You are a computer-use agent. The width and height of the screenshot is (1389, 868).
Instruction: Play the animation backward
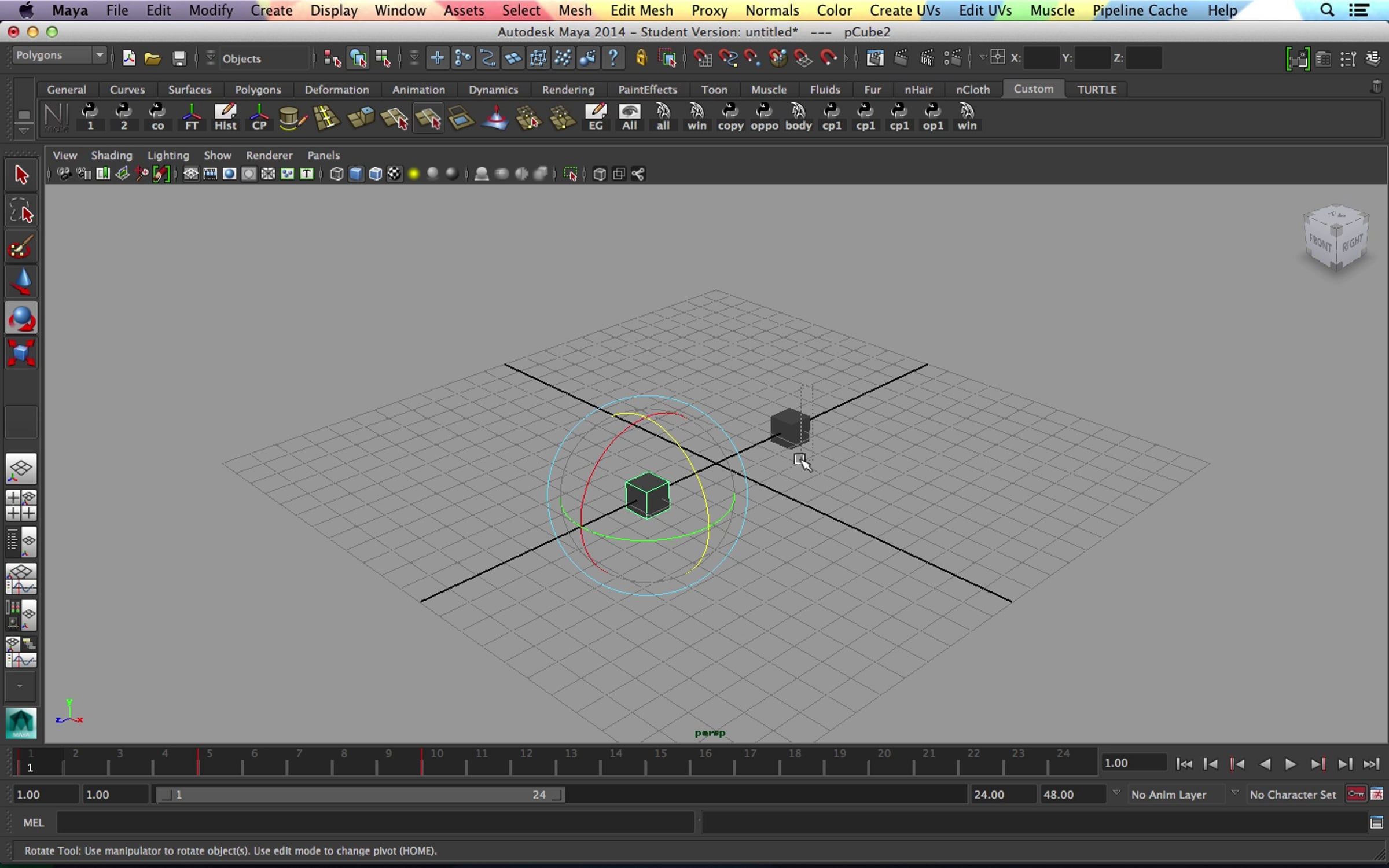click(1265, 764)
